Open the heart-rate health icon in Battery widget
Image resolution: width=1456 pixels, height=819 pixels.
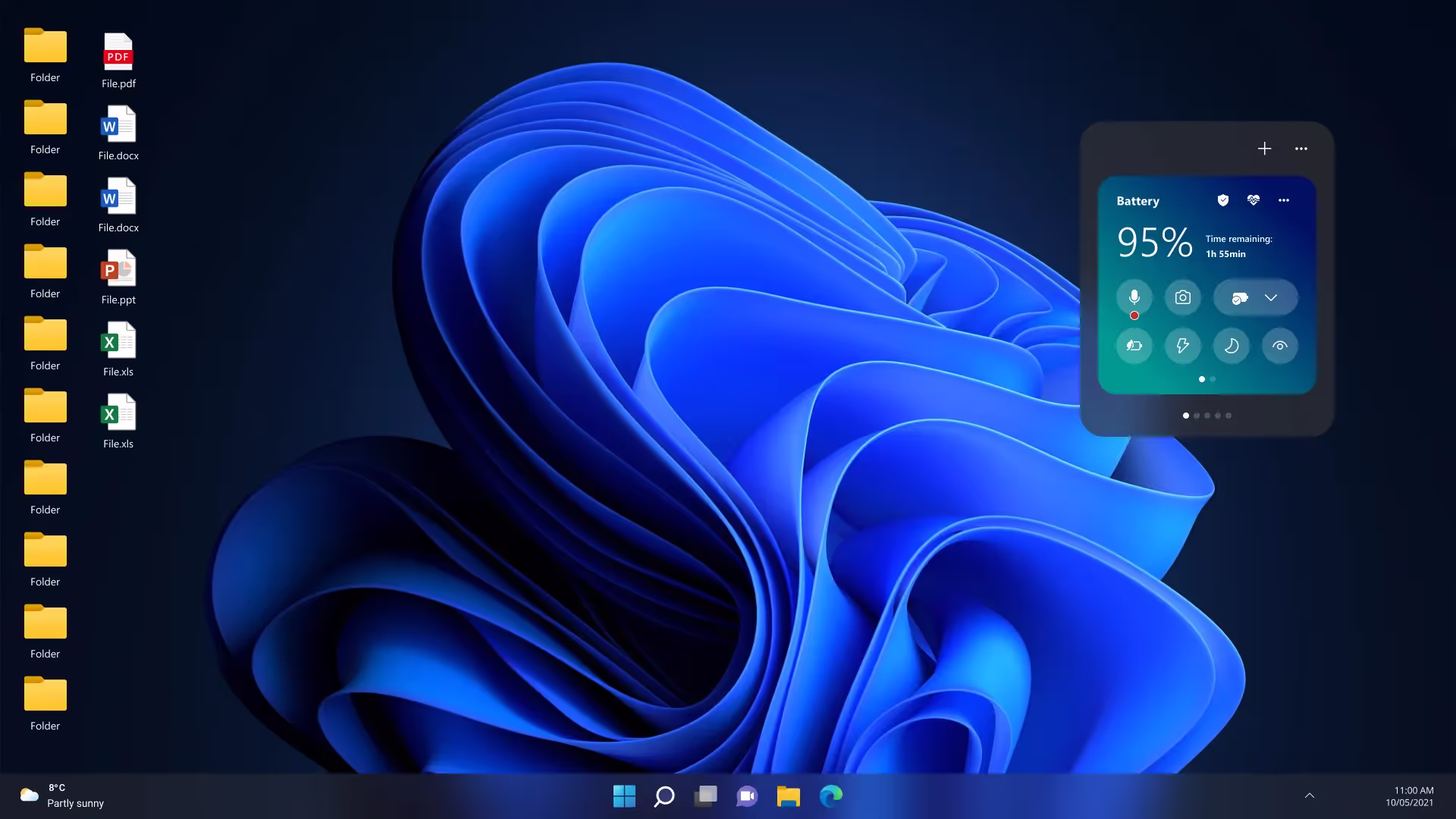click(x=1253, y=200)
